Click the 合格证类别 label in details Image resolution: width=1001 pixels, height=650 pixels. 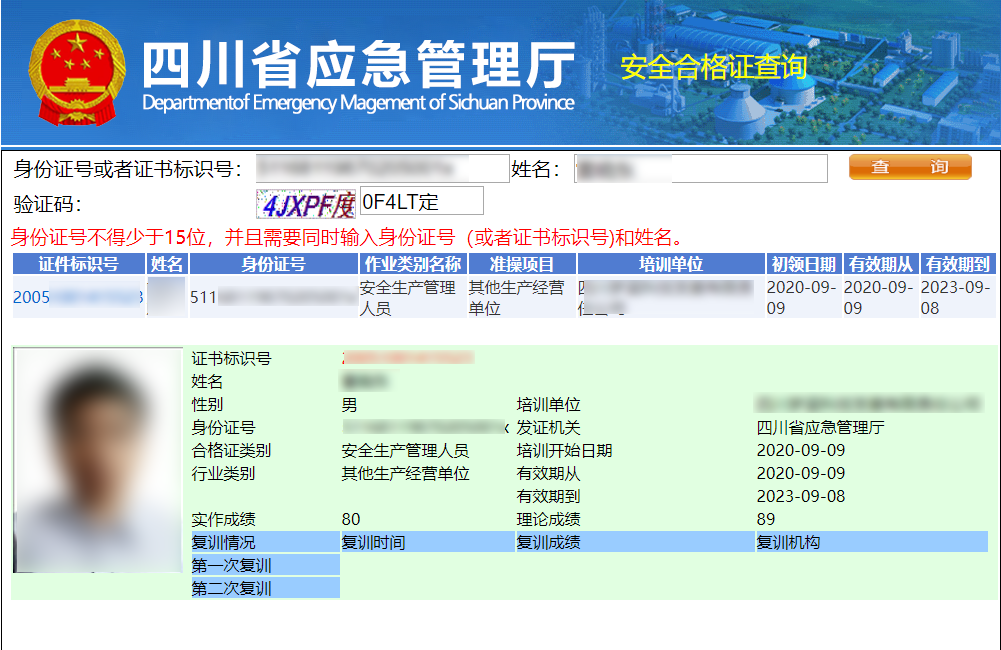tap(231, 451)
